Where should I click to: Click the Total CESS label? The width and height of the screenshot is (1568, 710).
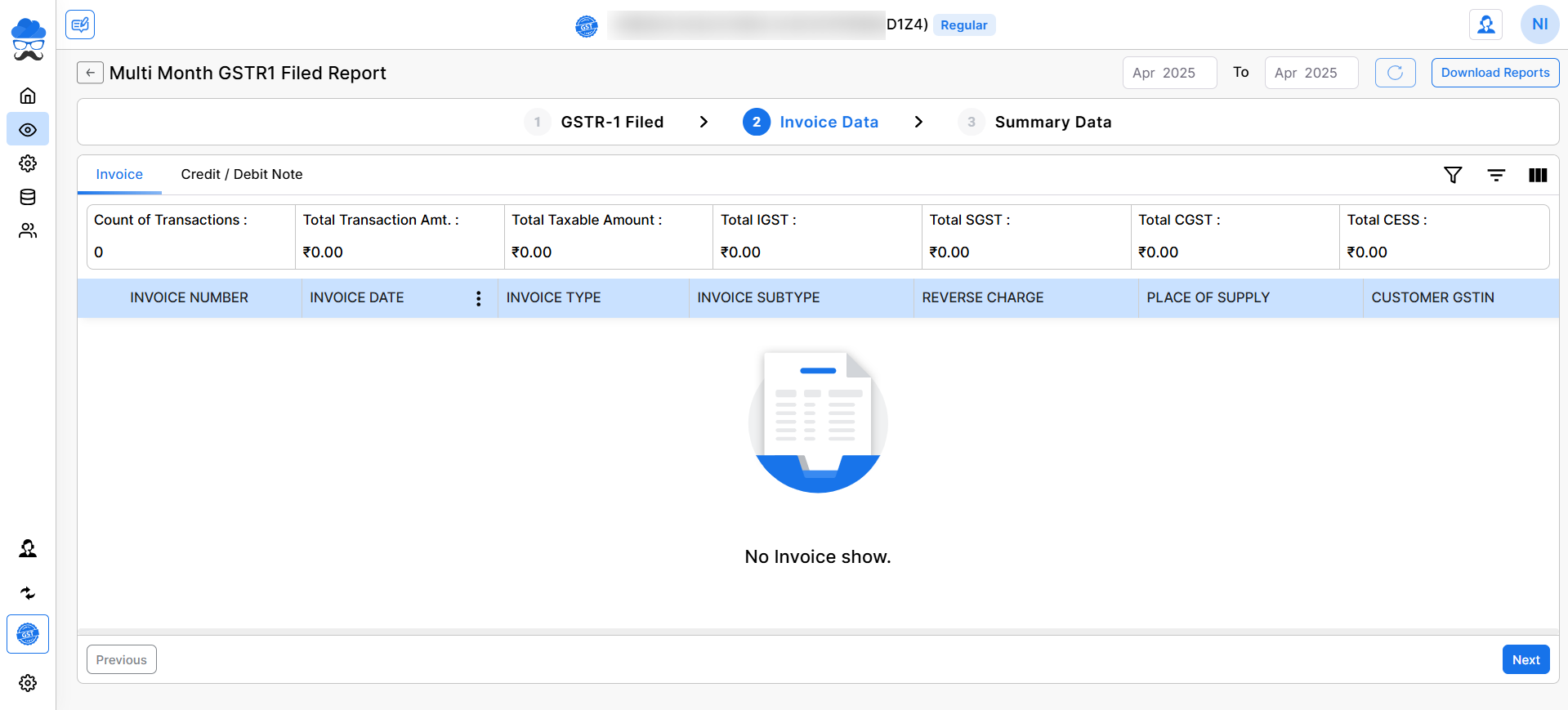(1387, 220)
